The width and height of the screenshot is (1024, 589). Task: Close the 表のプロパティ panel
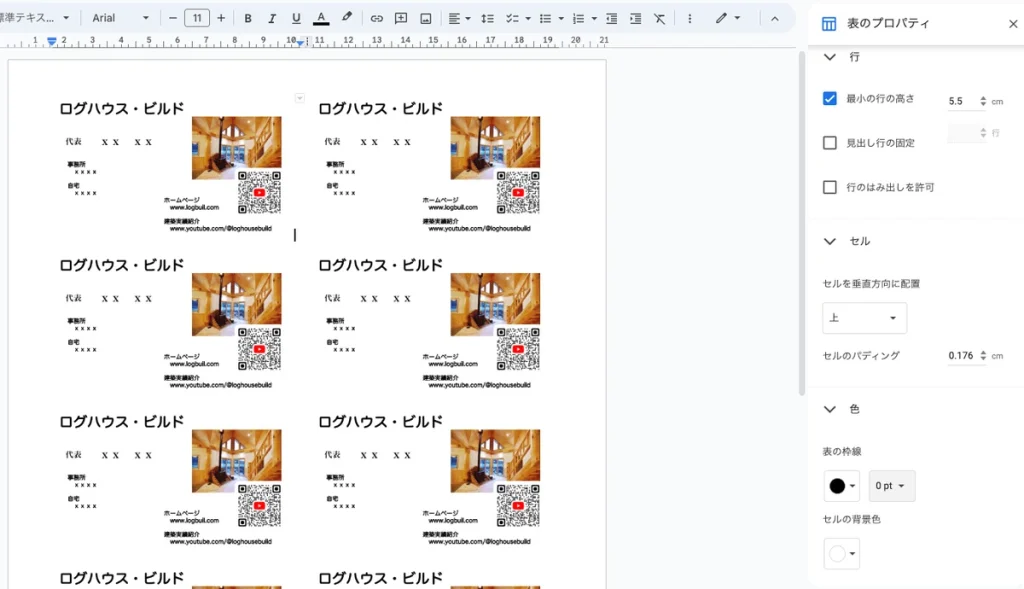[1012, 24]
